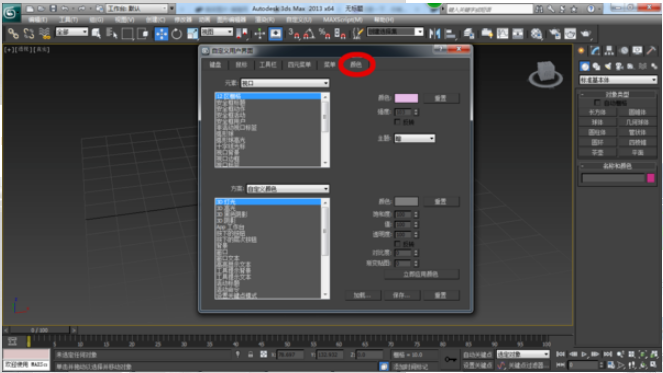Open the Curve Editor icon
The height and width of the screenshot is (373, 663).
(502, 34)
